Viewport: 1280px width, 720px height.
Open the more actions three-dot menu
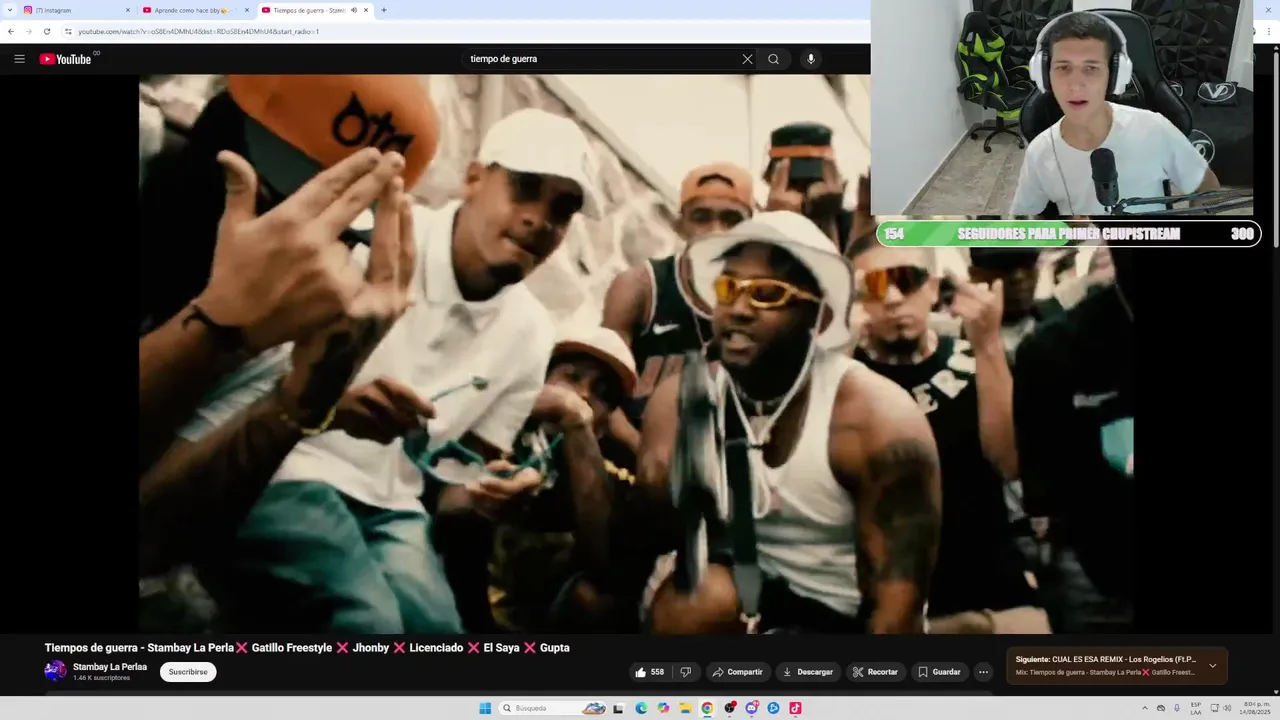tap(983, 672)
